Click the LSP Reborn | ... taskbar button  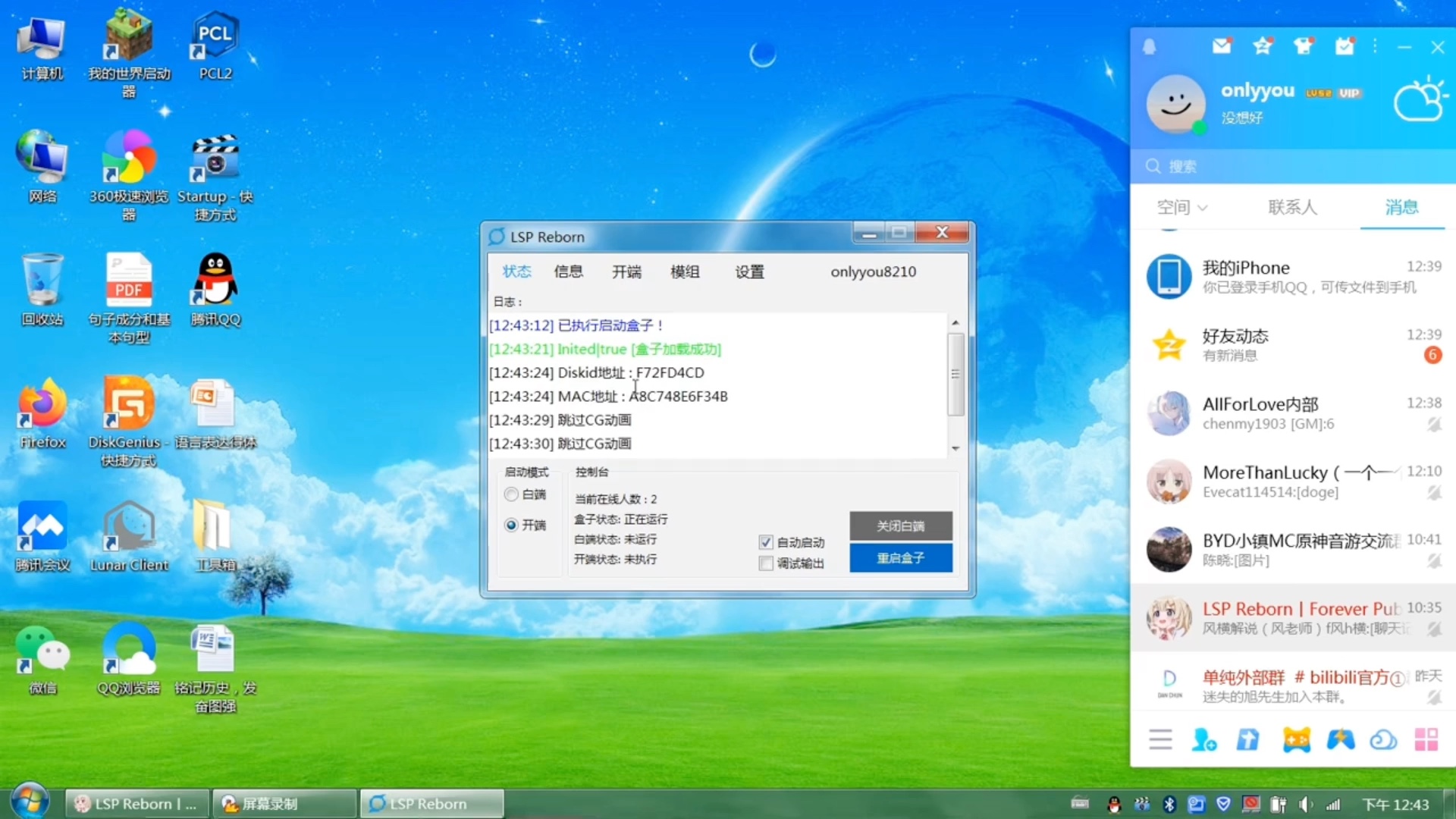pos(136,804)
